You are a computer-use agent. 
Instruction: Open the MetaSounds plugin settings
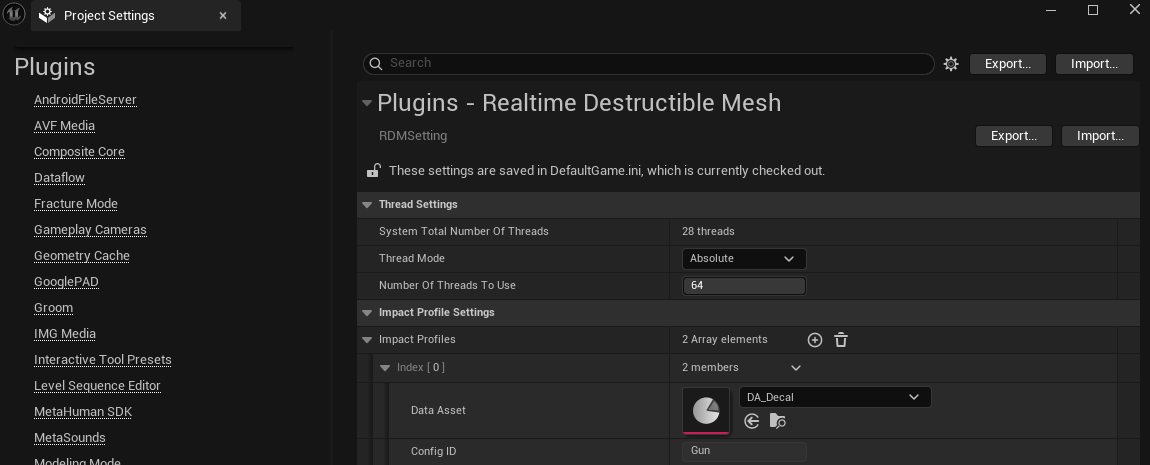(x=70, y=438)
